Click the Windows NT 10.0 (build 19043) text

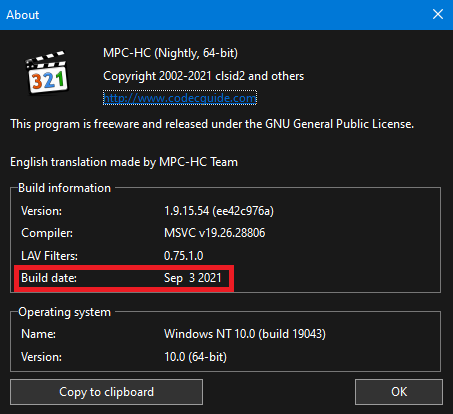[x=245, y=334]
